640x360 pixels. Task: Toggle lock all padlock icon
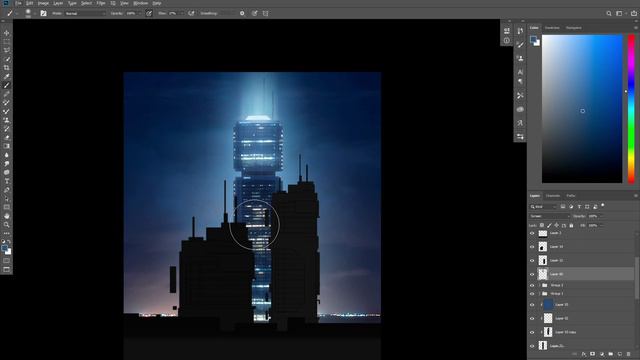click(571, 225)
